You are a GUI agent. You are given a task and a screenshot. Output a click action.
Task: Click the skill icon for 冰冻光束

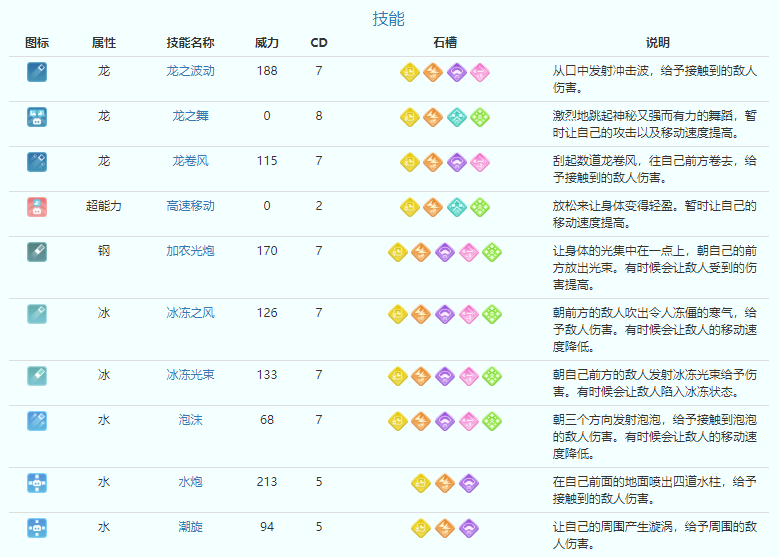(x=37, y=376)
